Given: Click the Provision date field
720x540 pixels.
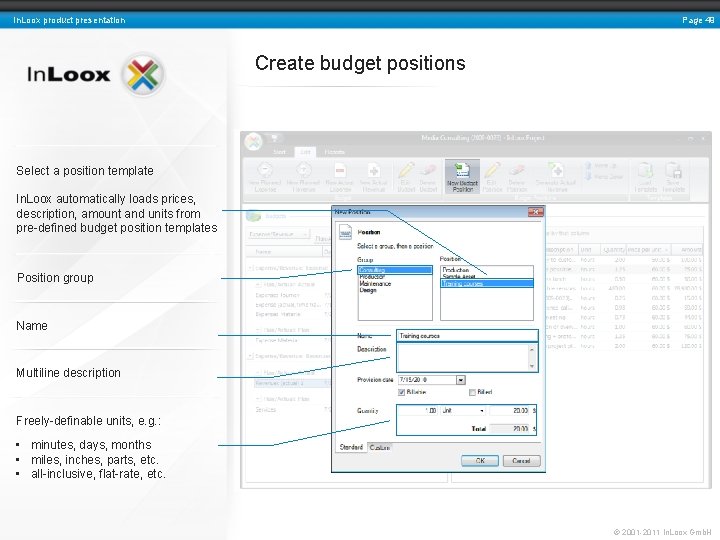Looking at the screenshot, I should point(427,380).
